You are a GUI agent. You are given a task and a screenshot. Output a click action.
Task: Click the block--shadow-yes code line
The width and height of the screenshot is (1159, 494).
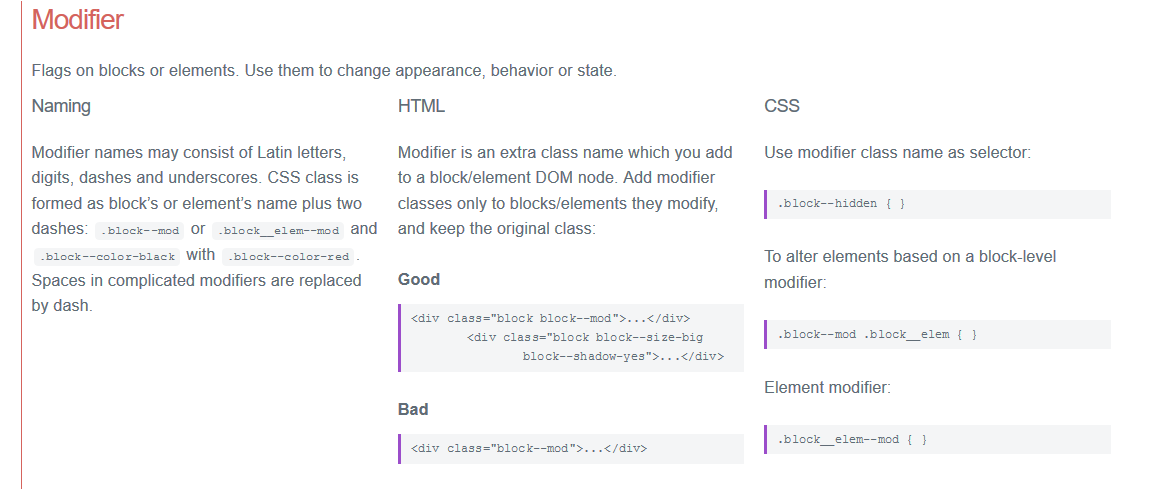pos(623,356)
